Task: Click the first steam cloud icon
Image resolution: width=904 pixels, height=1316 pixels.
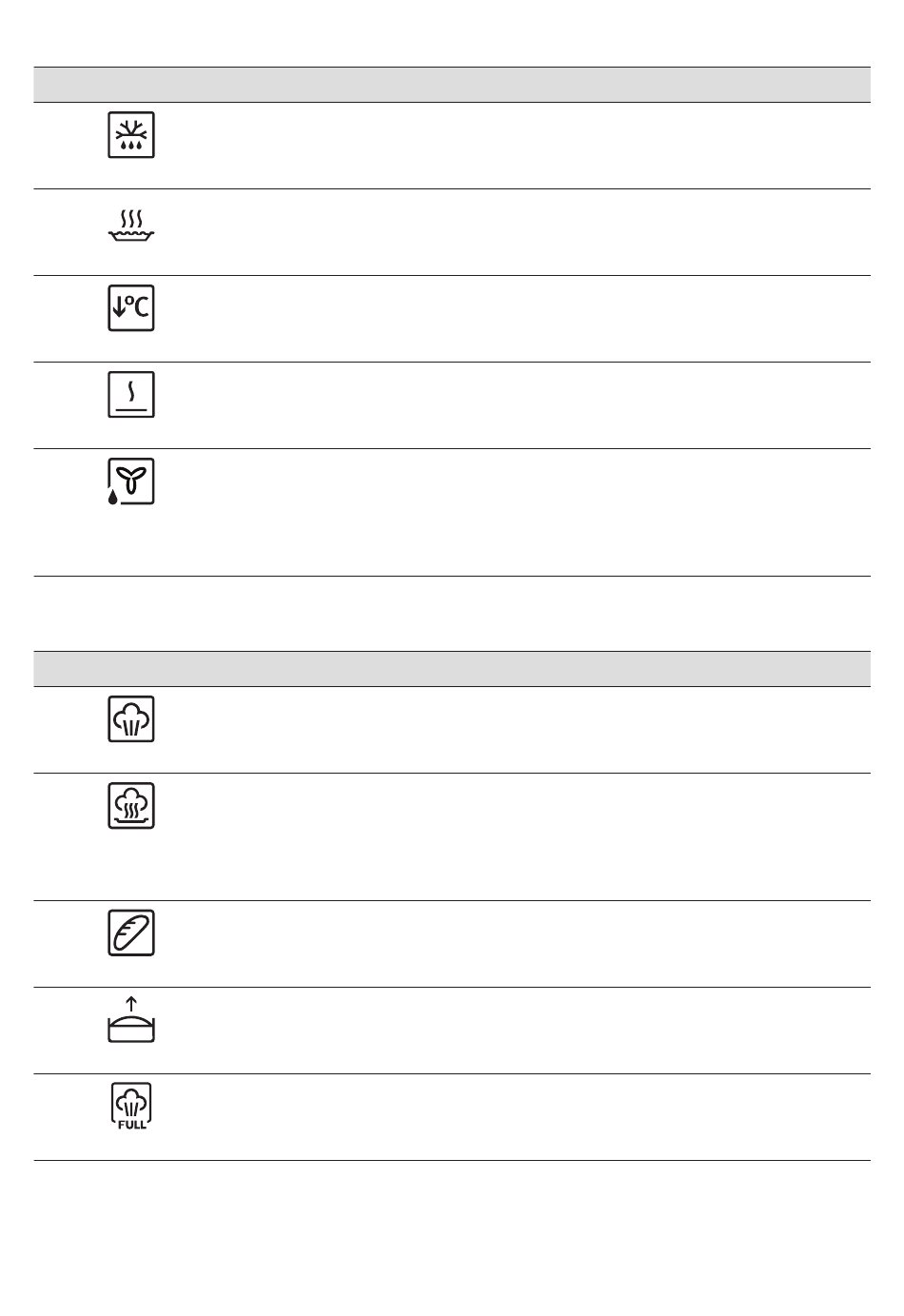Action: [131, 719]
